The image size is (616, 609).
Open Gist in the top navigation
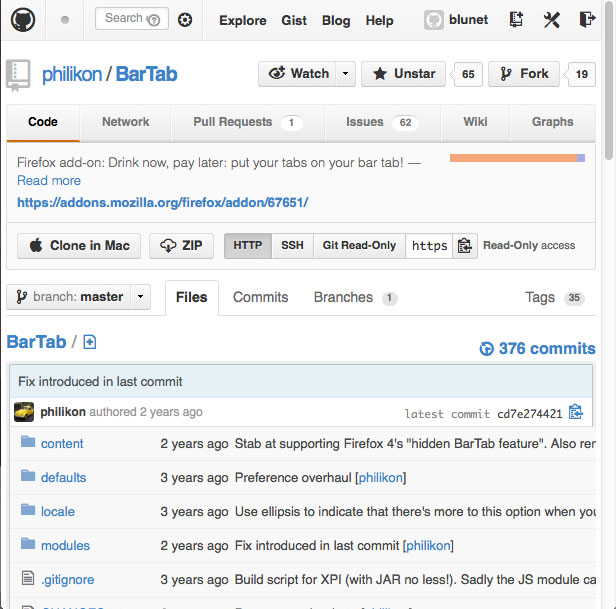point(294,20)
